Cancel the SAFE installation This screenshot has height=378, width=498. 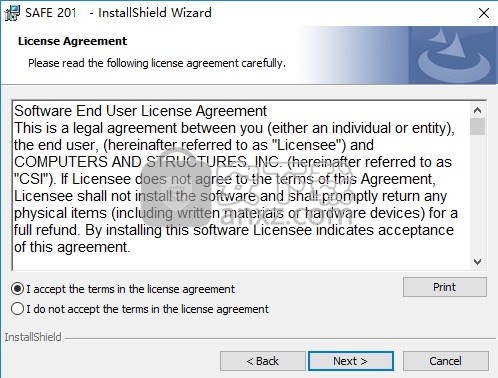click(446, 361)
